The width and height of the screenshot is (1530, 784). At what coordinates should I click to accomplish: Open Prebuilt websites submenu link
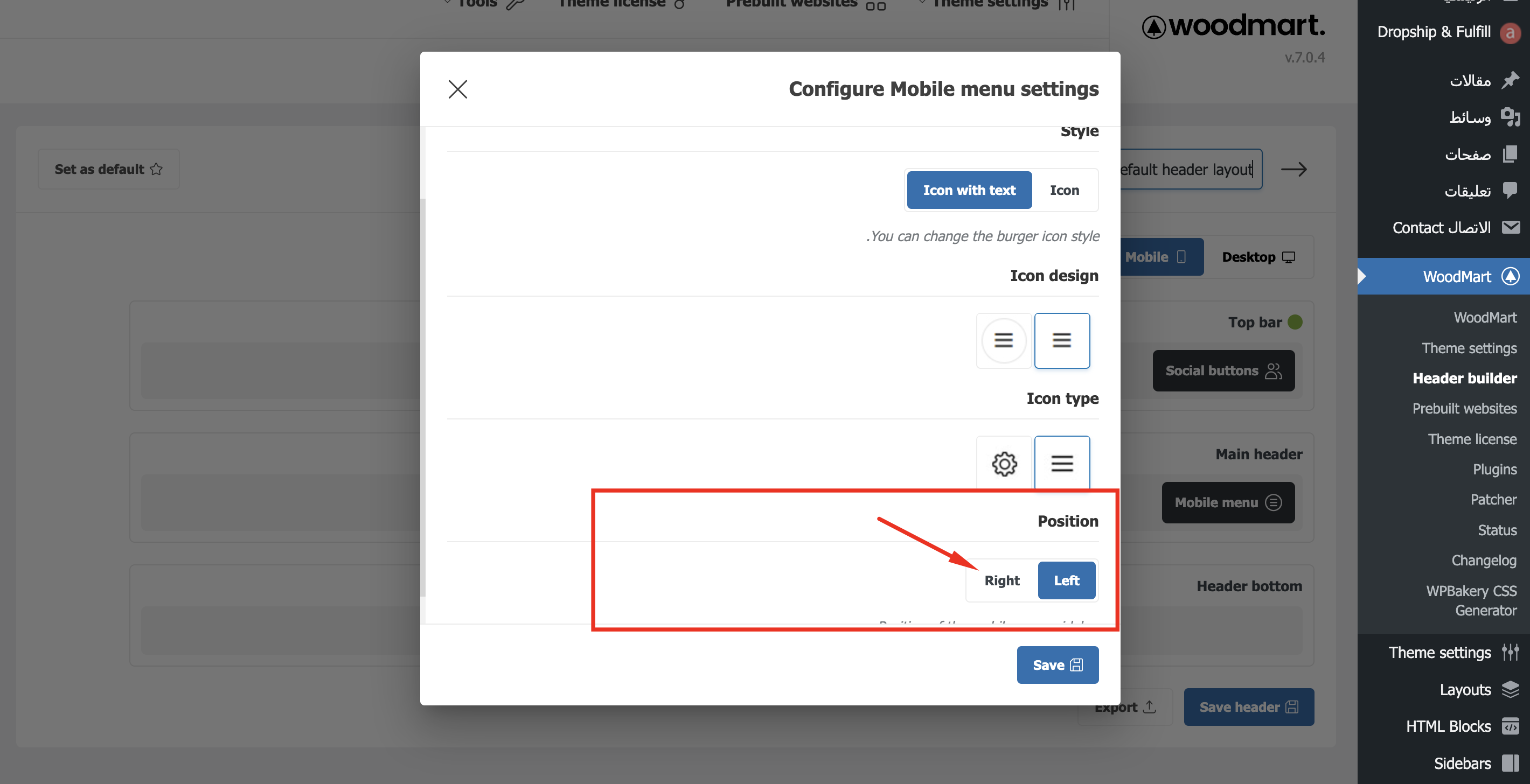(1464, 408)
